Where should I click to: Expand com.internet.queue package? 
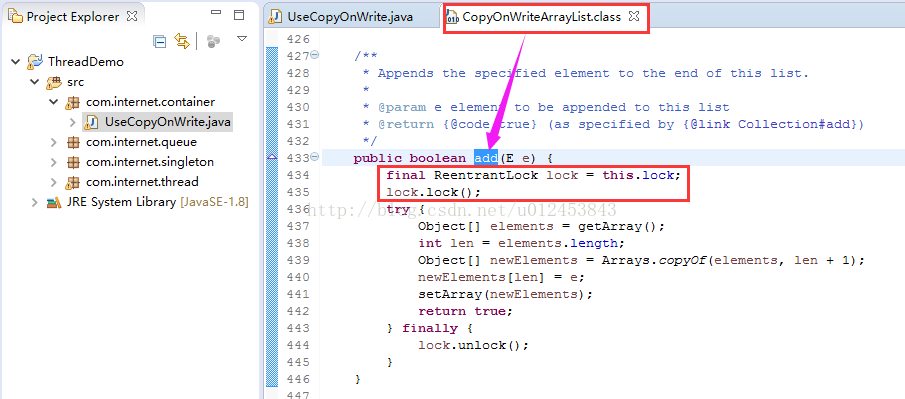[x=54, y=142]
